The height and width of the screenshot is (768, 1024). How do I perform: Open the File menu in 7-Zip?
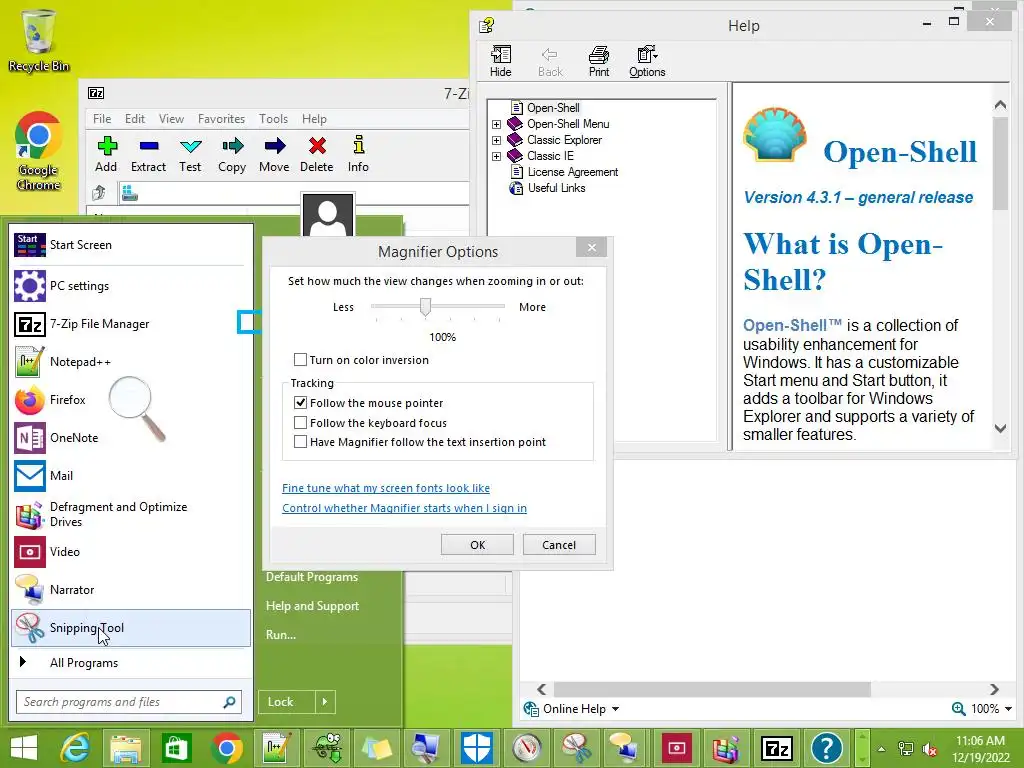tap(102, 119)
